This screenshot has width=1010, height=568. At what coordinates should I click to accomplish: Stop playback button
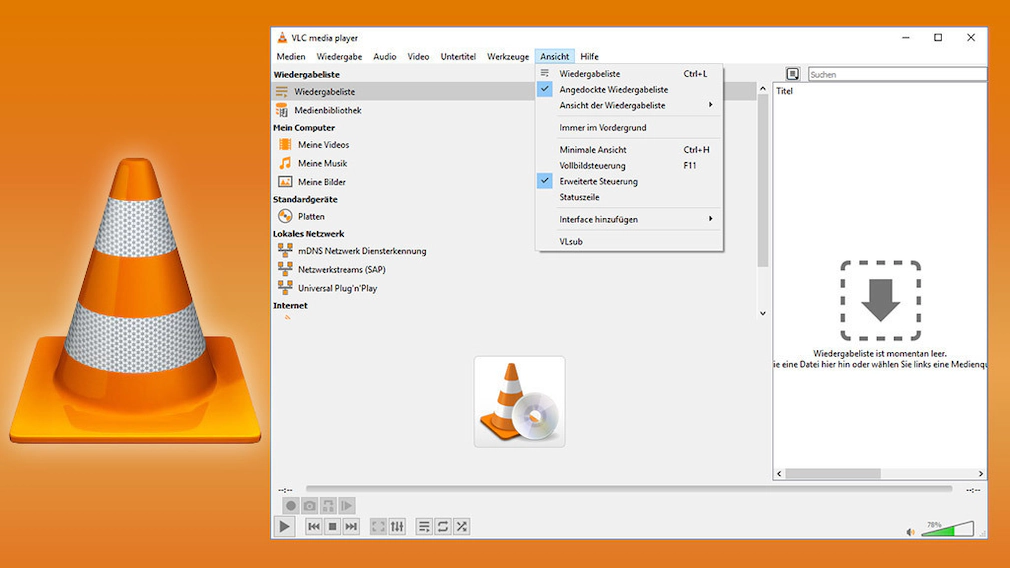click(332, 526)
